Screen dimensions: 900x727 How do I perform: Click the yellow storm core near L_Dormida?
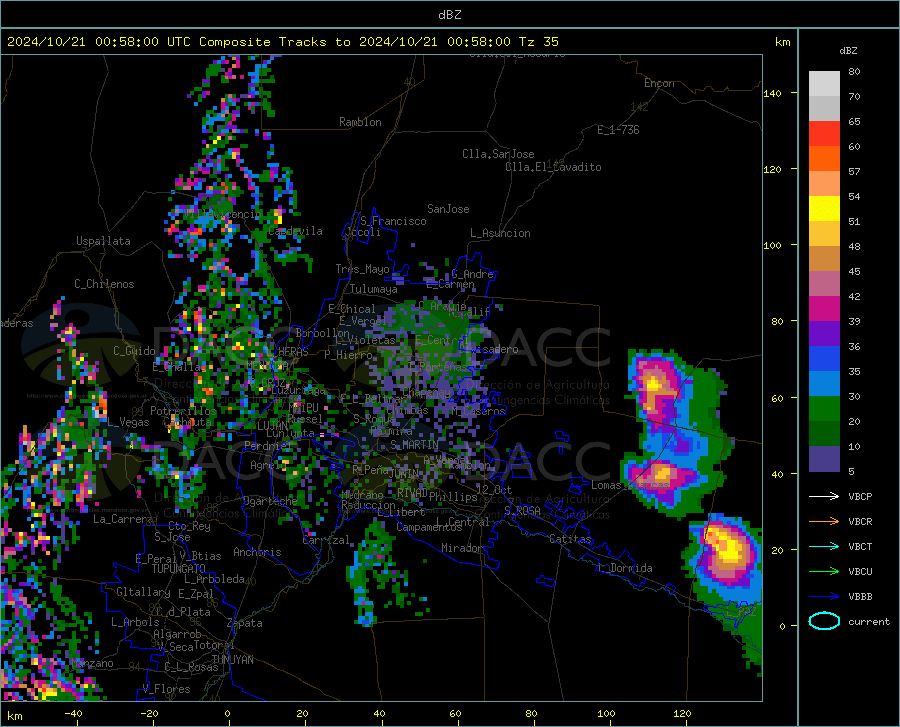pos(728,550)
